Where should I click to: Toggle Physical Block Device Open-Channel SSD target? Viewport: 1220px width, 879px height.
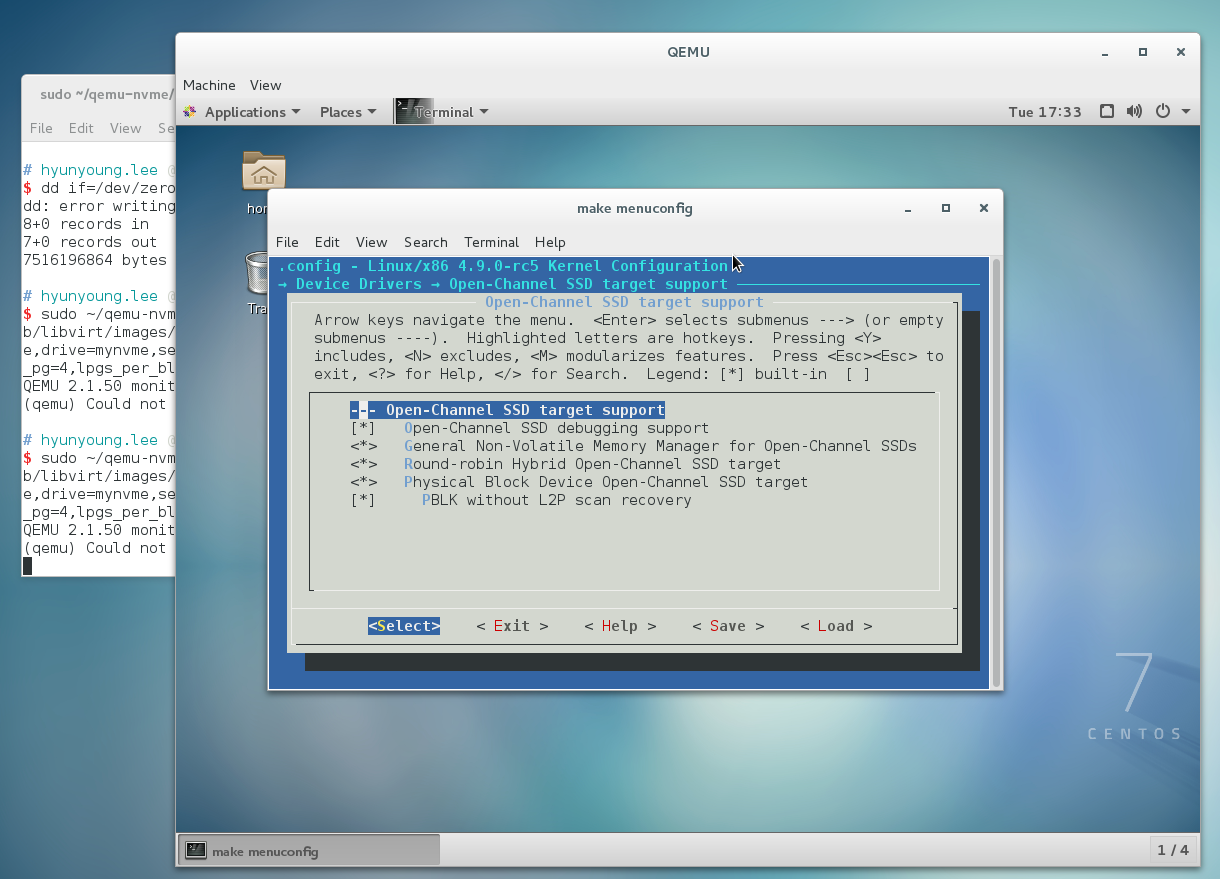click(363, 482)
